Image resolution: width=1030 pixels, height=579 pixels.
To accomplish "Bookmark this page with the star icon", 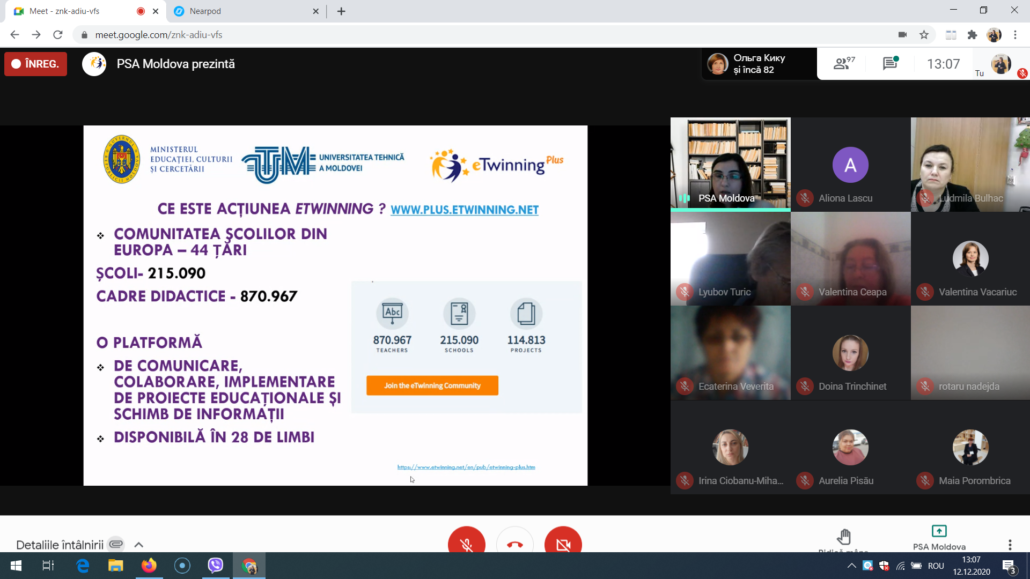I will (924, 34).
